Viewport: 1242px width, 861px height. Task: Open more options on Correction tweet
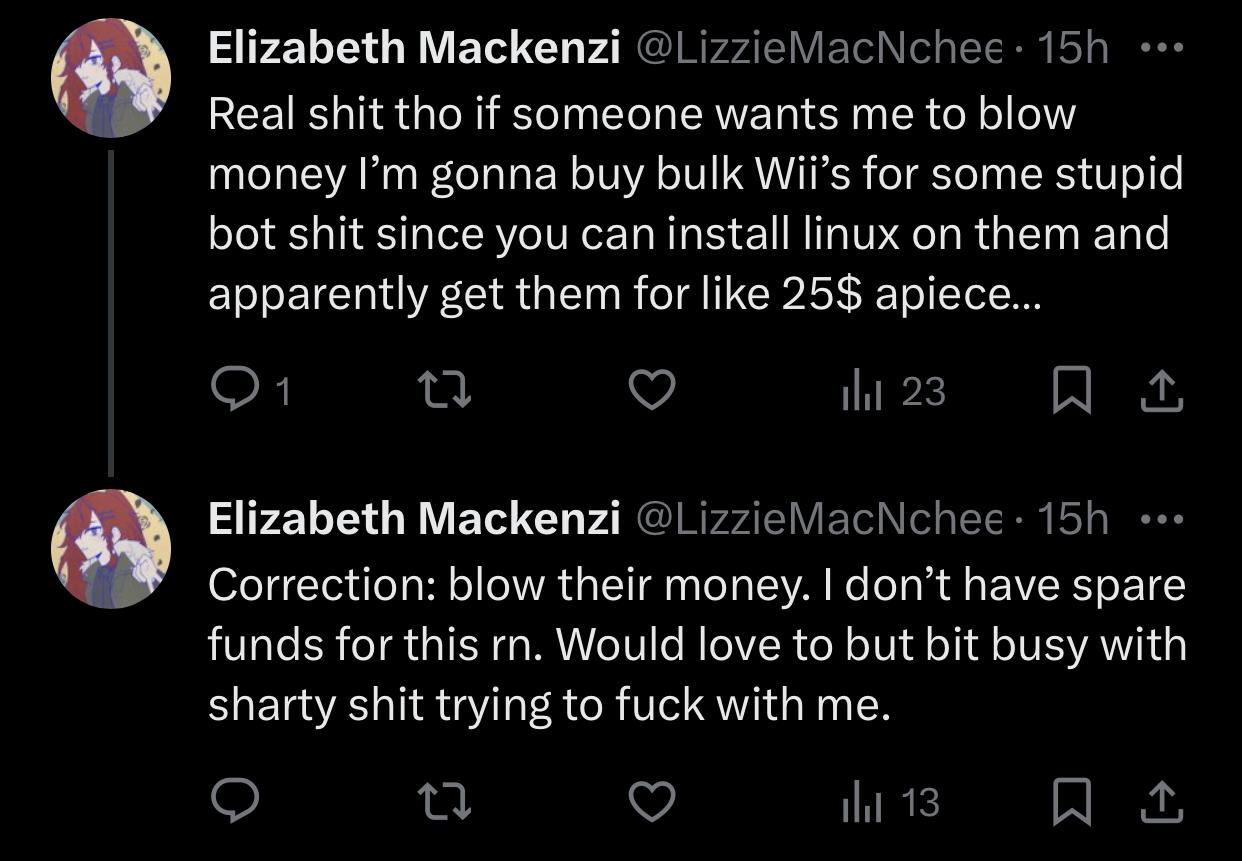tap(1161, 519)
